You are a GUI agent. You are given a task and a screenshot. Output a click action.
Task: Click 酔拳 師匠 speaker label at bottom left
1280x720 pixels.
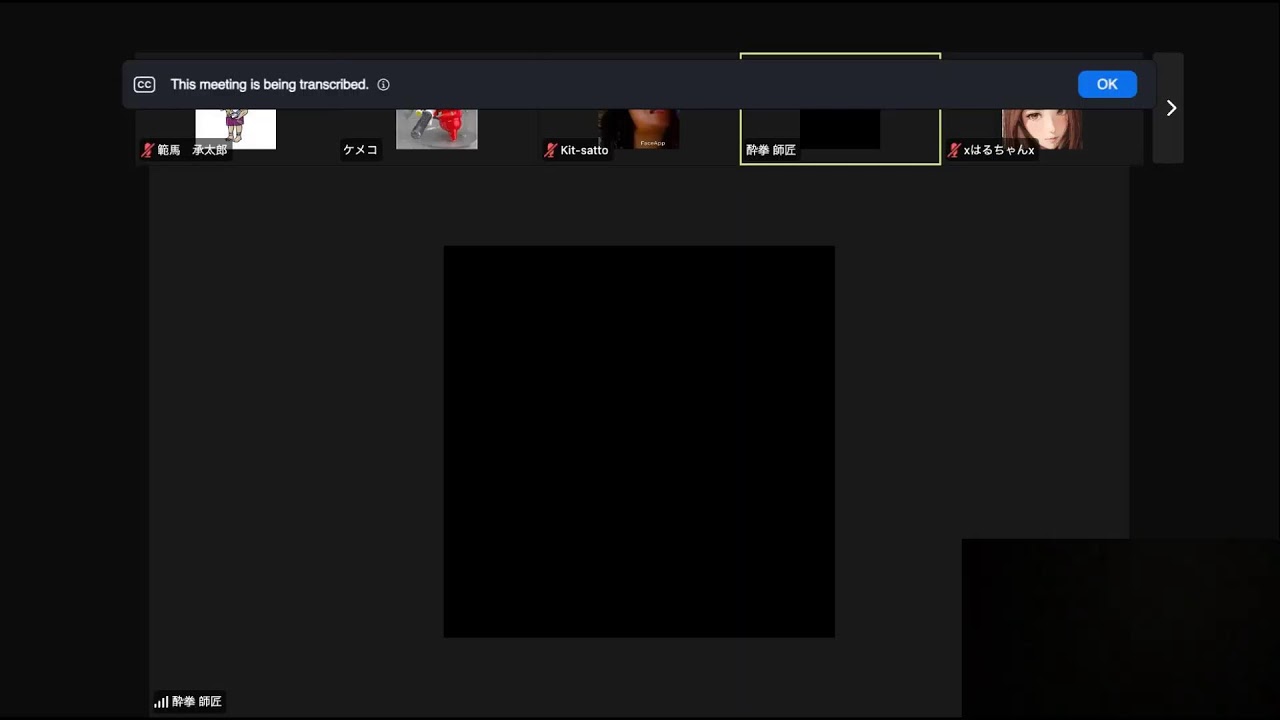pyautogui.click(x=196, y=702)
